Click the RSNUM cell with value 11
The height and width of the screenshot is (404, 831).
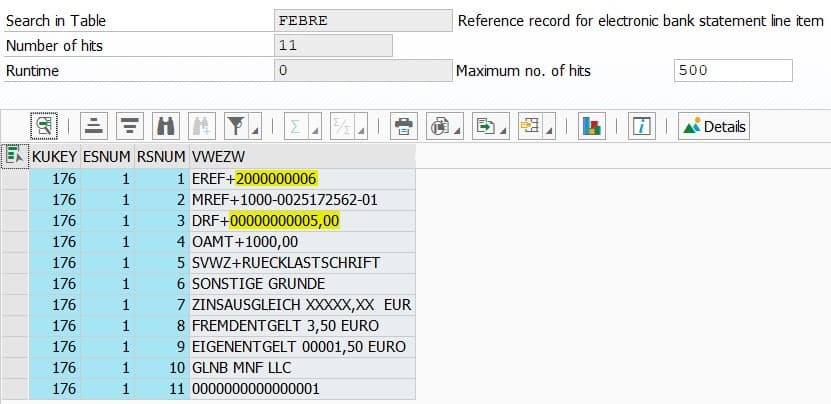tap(162, 389)
